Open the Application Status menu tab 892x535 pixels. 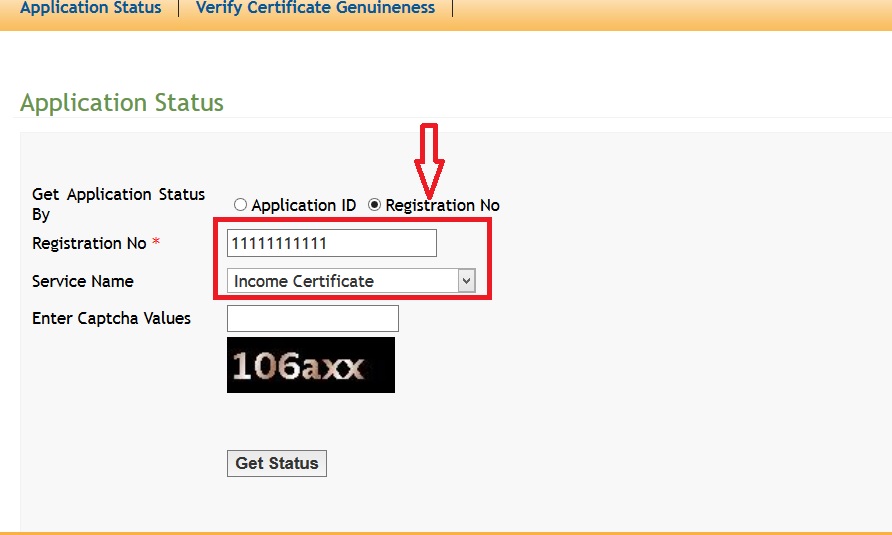[90, 8]
